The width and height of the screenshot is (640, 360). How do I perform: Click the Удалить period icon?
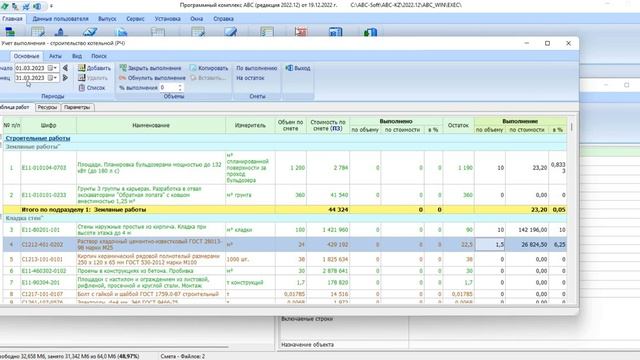click(x=82, y=78)
